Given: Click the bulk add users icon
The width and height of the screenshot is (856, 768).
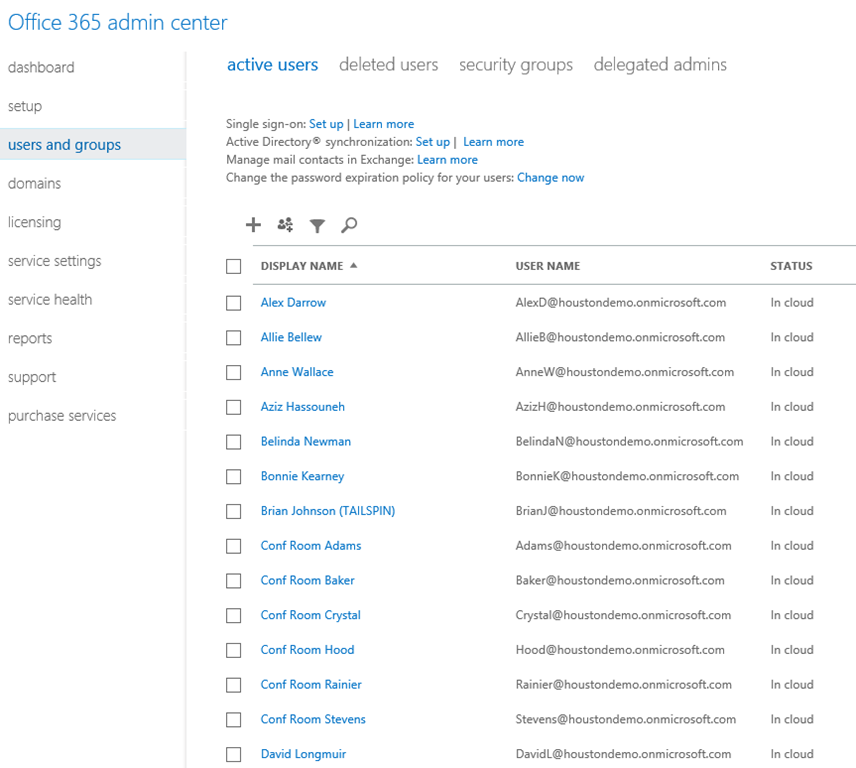Looking at the screenshot, I should point(285,224).
